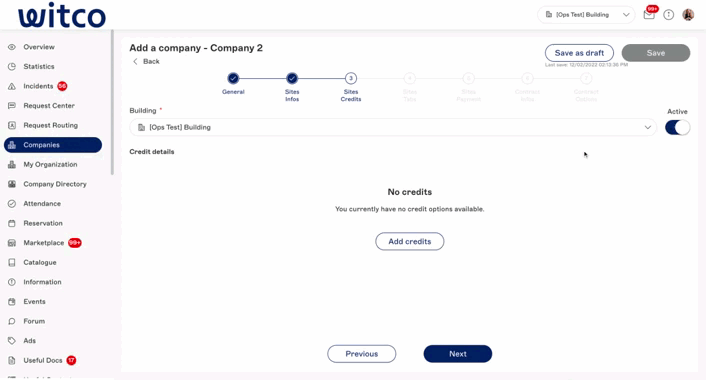Click the Useful Docs document icon

(x=12, y=360)
